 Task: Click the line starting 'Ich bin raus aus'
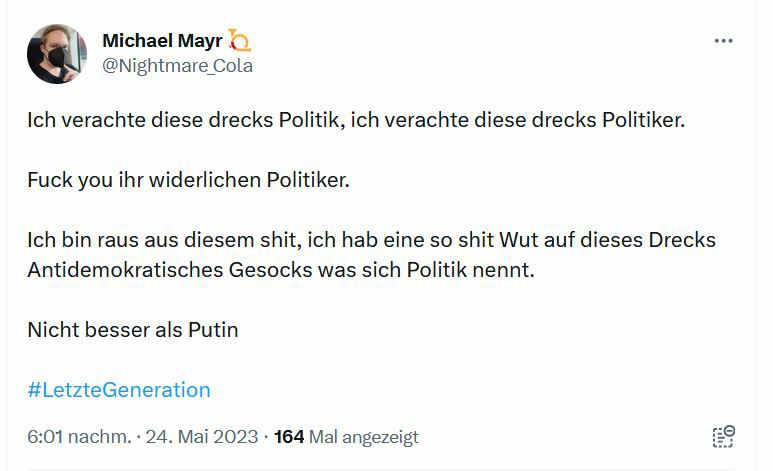(371, 241)
